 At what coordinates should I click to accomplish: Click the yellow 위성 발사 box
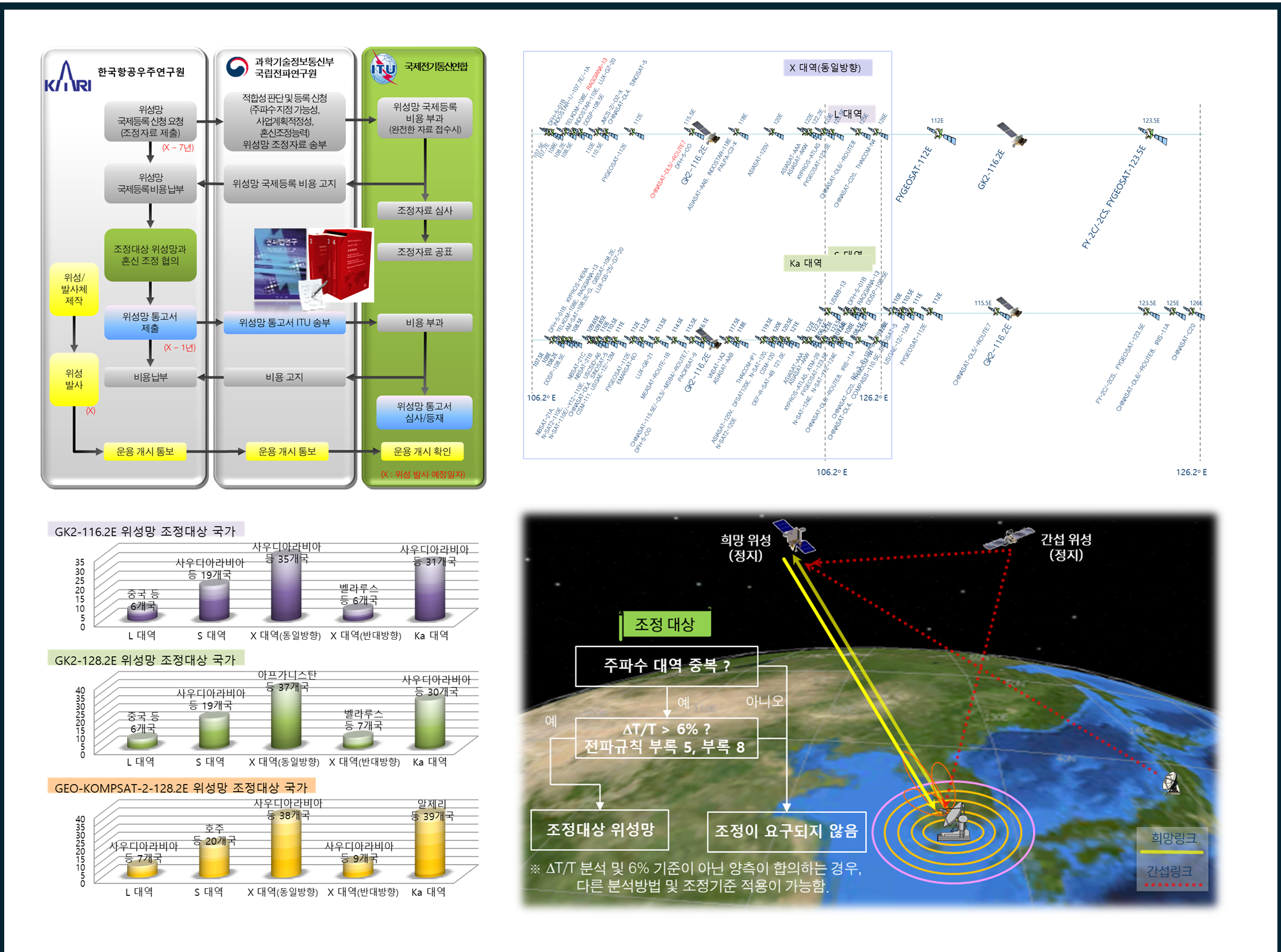pos(74,379)
